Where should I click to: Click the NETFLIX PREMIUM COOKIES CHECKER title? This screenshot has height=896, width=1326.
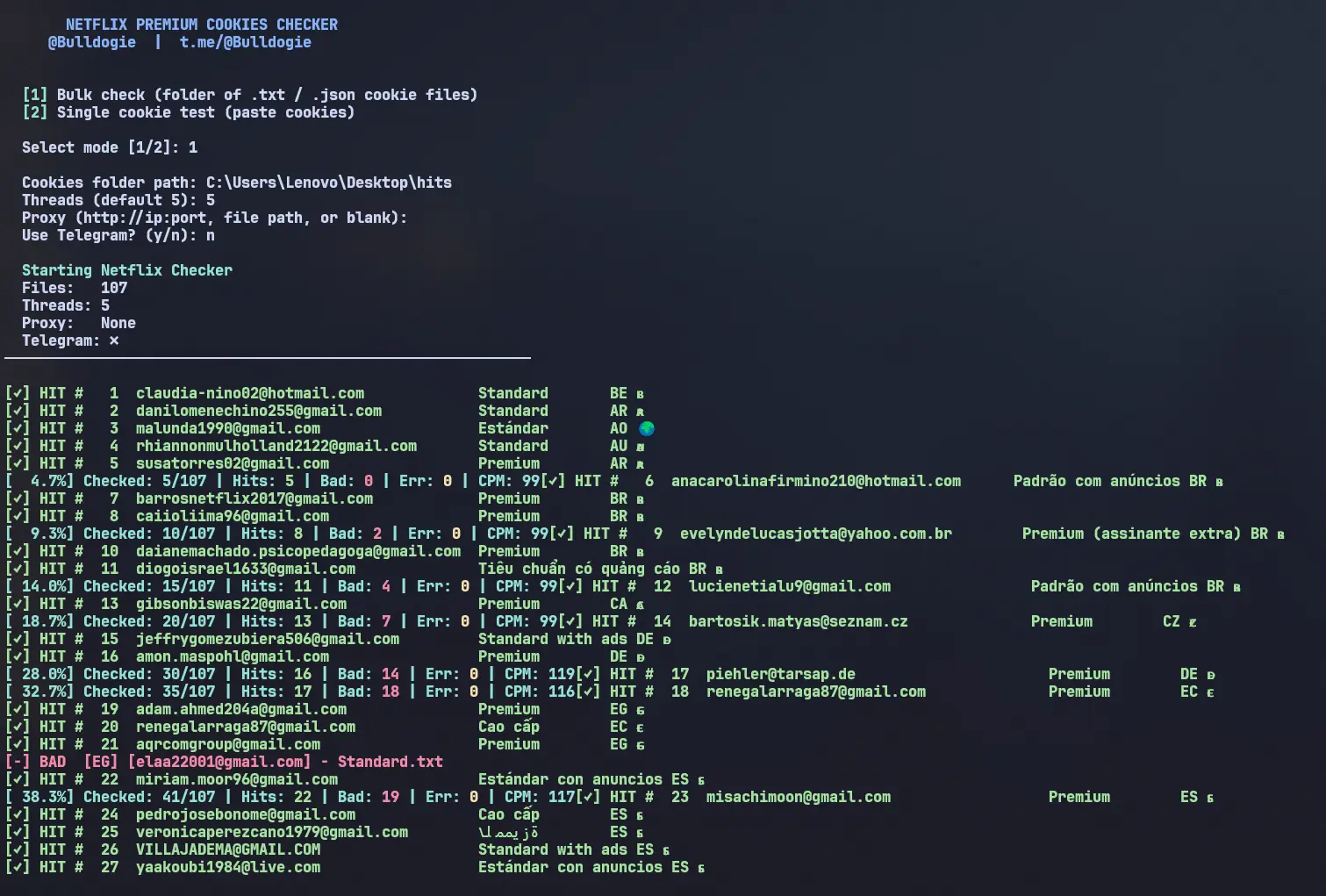[202, 25]
